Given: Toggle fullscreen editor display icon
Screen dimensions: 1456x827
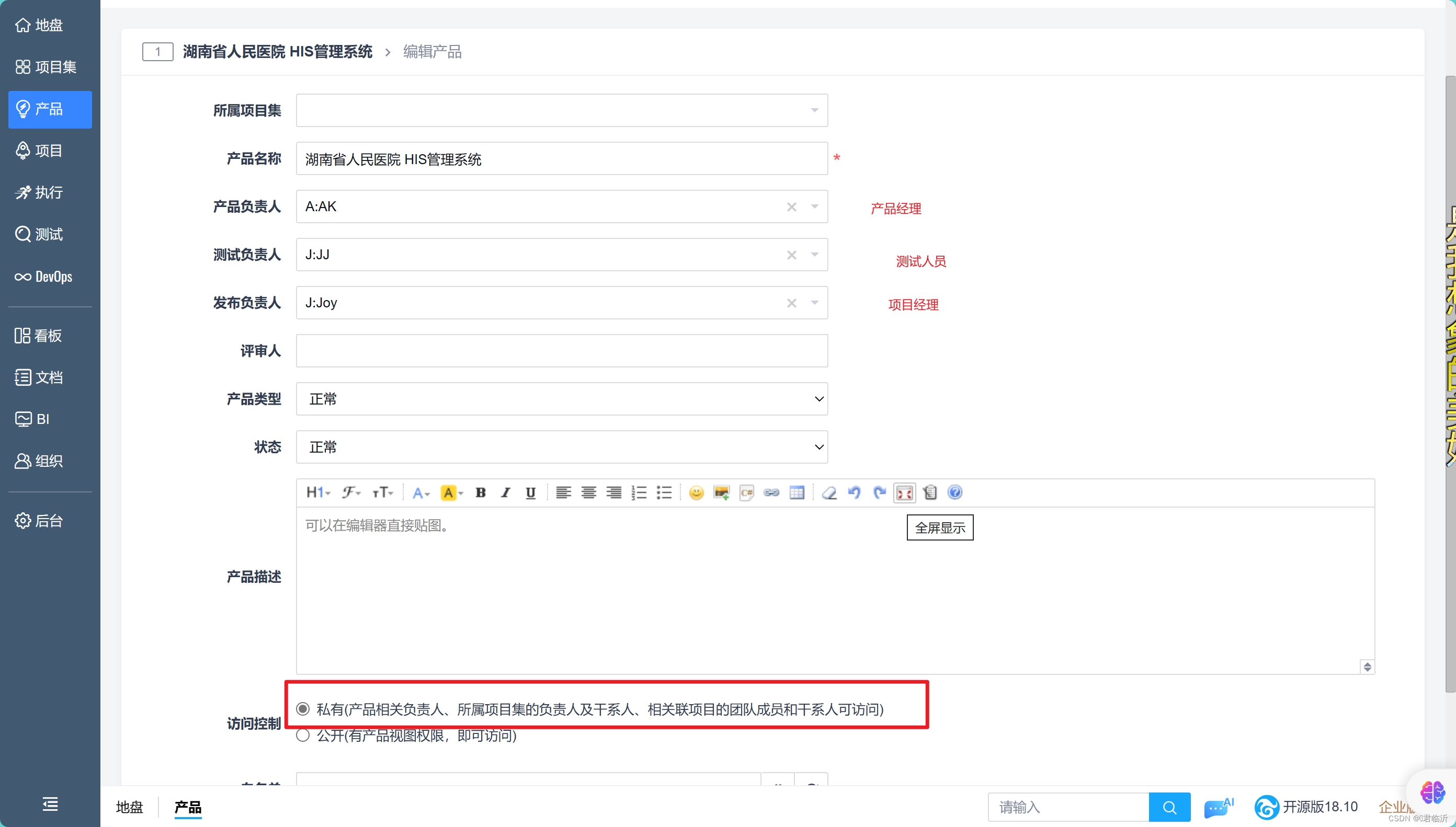Looking at the screenshot, I should click(904, 492).
